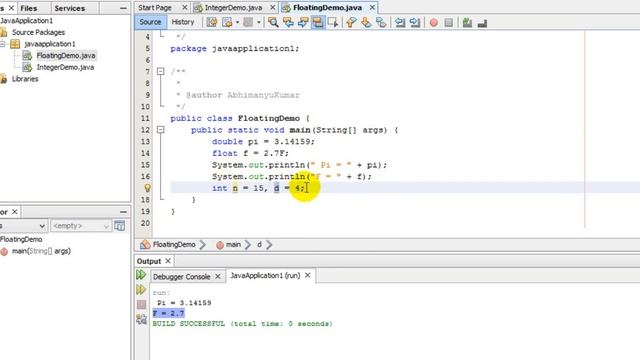Open the Files tab
The image size is (640, 360).
pos(29,8)
